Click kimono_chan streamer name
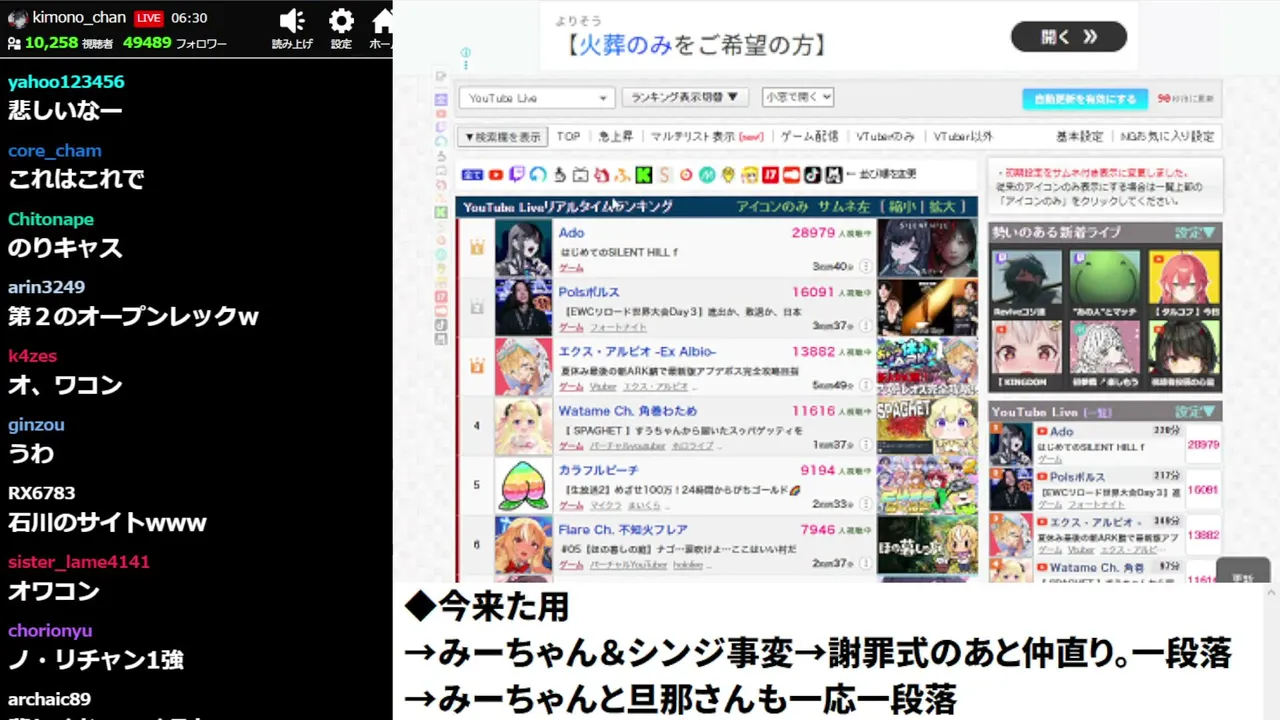 tap(80, 17)
